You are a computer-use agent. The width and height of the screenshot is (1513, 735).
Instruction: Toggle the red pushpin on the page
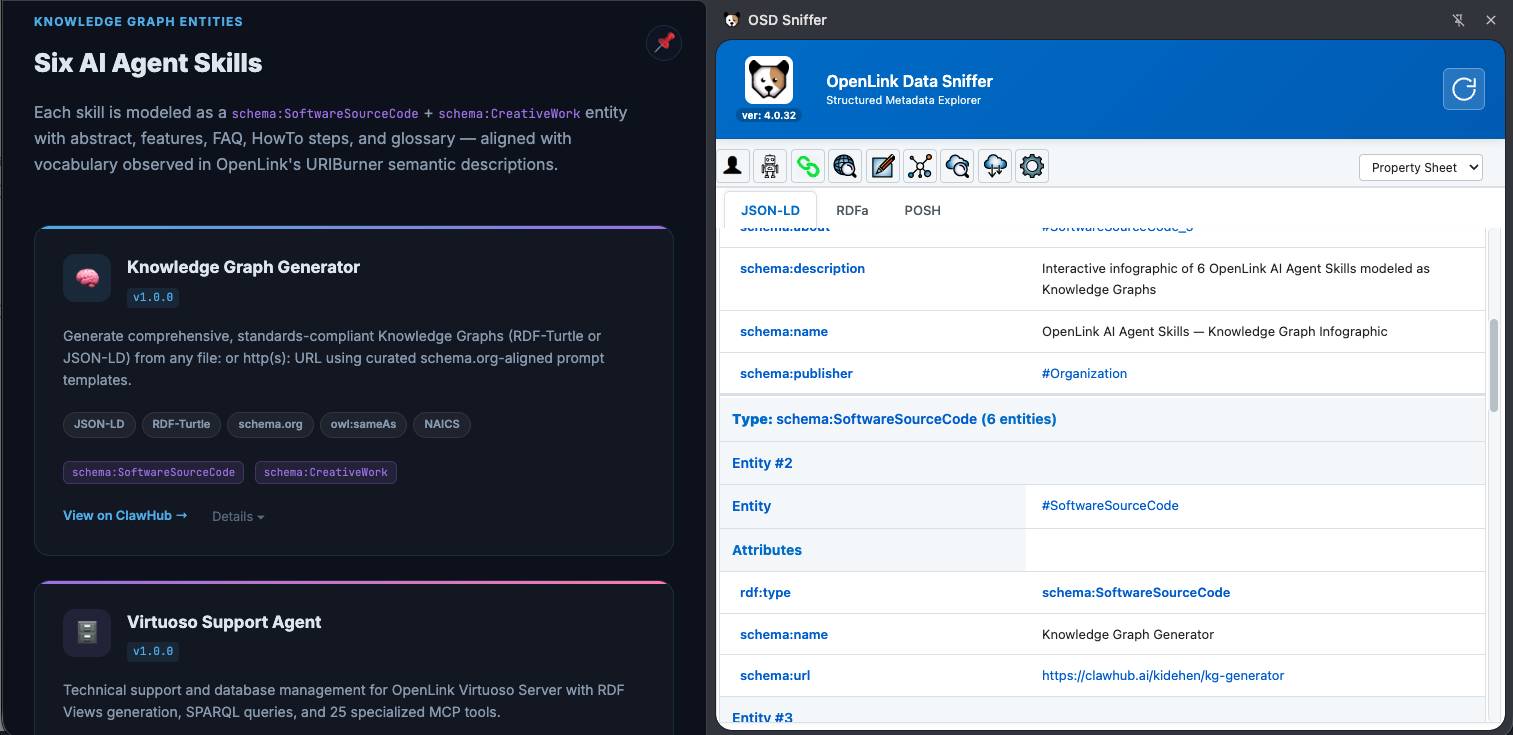(664, 43)
